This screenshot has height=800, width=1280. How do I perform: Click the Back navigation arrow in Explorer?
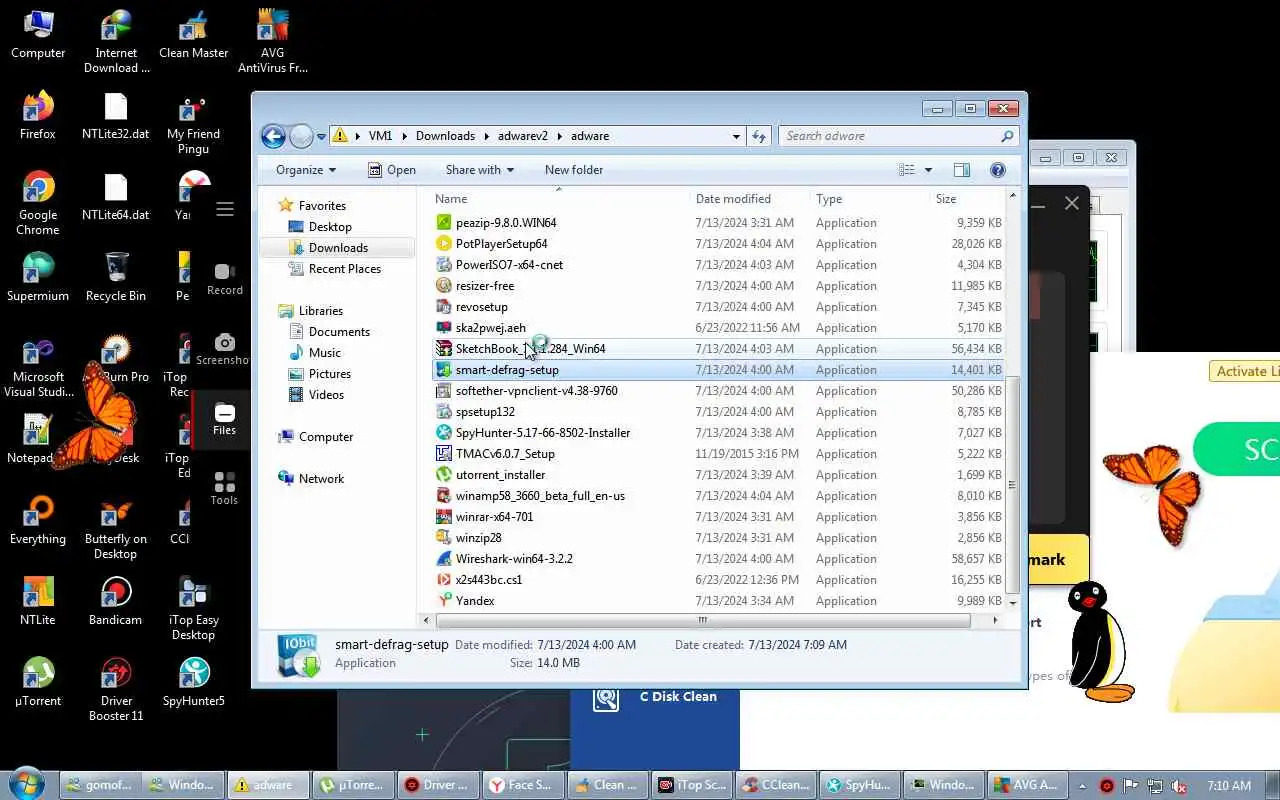(273, 136)
